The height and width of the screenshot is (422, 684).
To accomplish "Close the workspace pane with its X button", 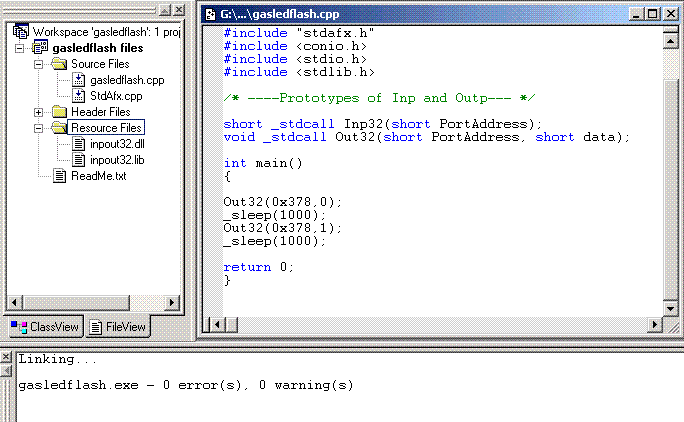I will tap(179, 10).
